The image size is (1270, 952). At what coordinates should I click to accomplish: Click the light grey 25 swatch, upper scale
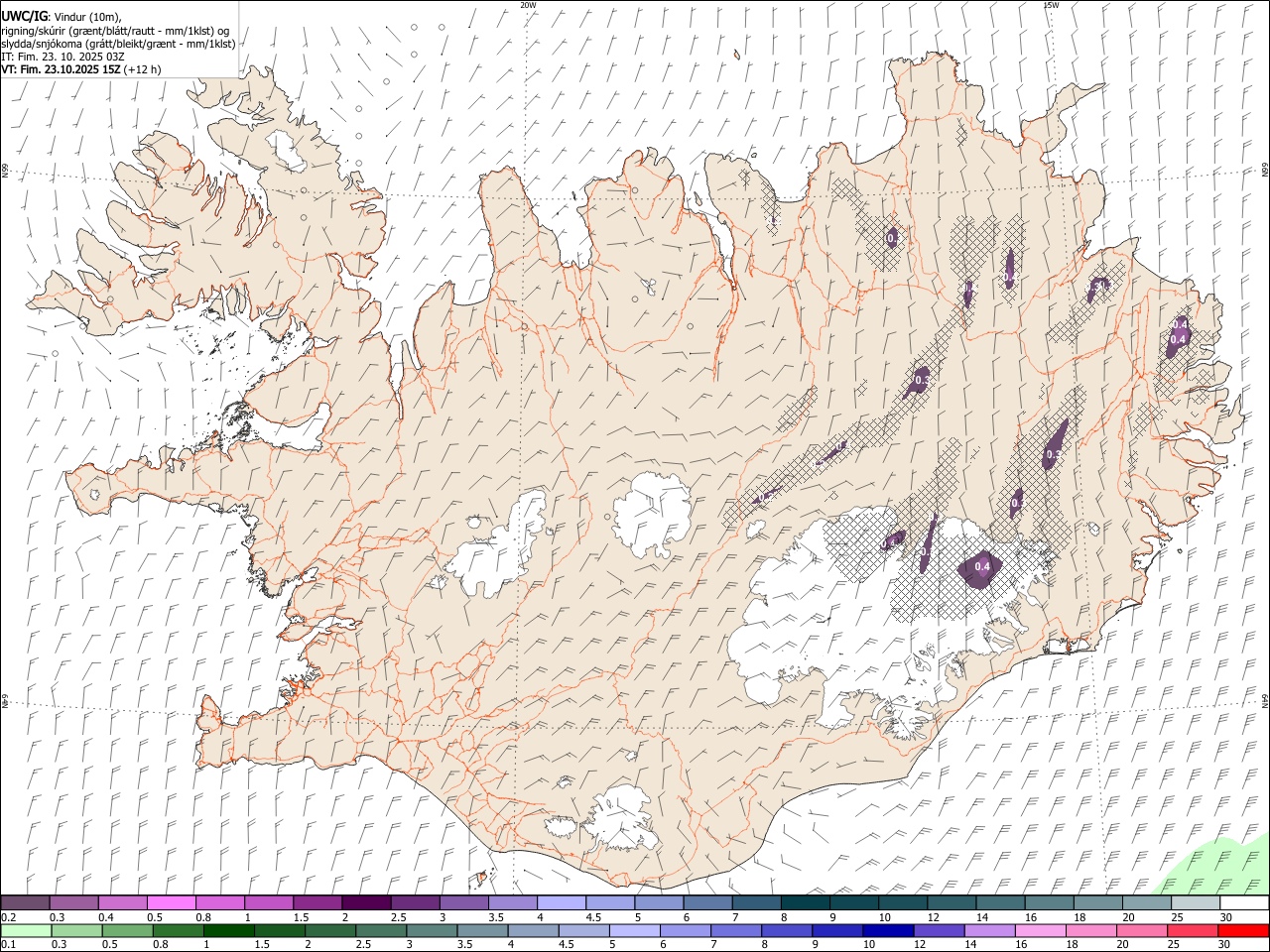pos(1195,903)
